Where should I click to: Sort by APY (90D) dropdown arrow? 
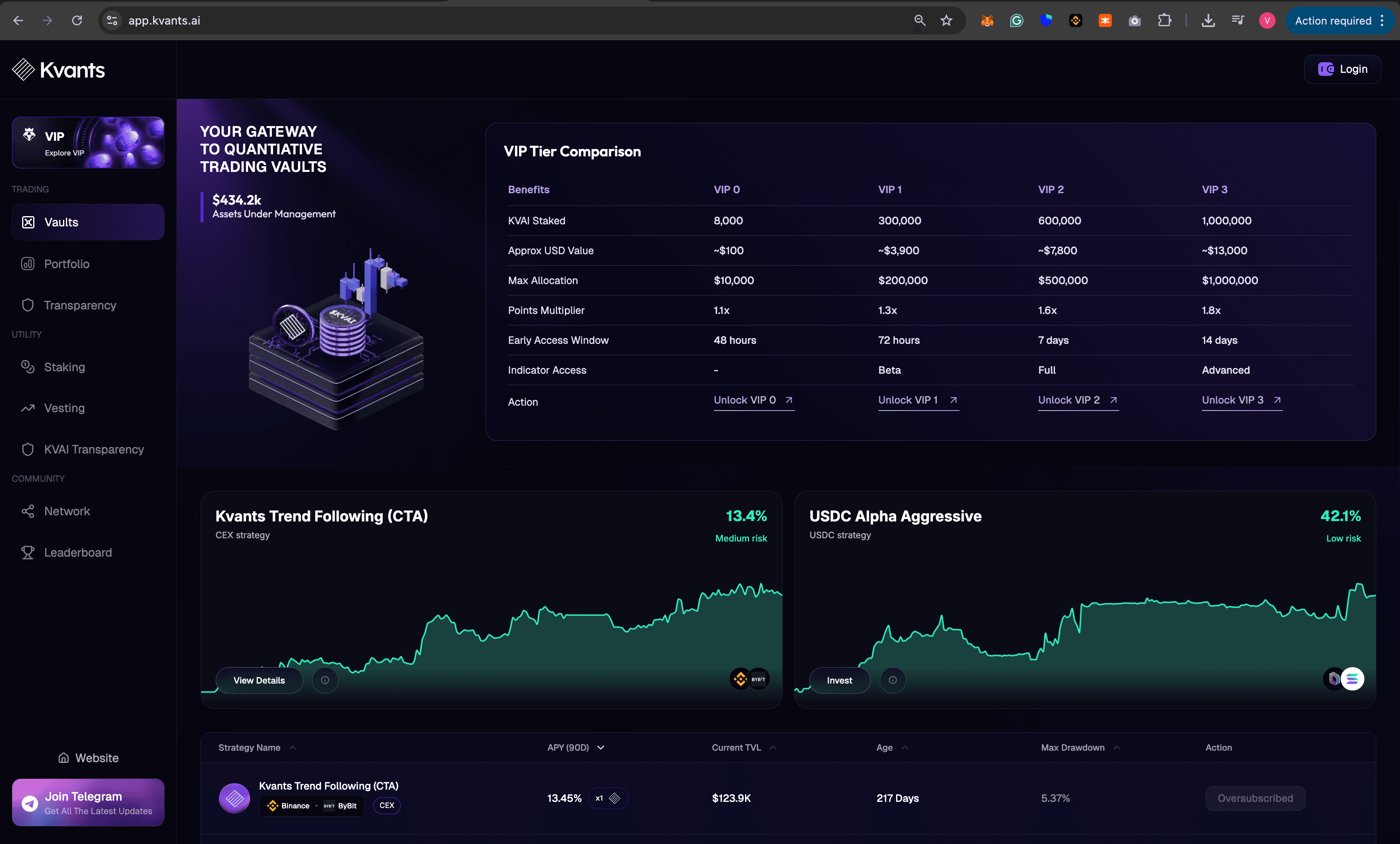(601, 747)
